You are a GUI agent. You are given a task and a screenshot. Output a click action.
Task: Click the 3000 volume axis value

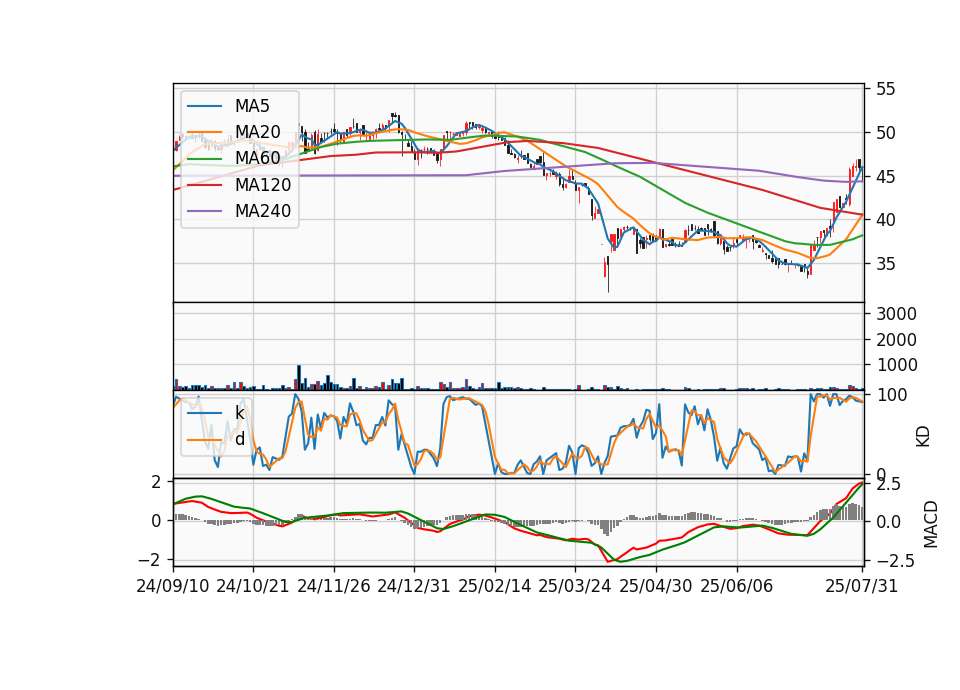click(x=896, y=314)
